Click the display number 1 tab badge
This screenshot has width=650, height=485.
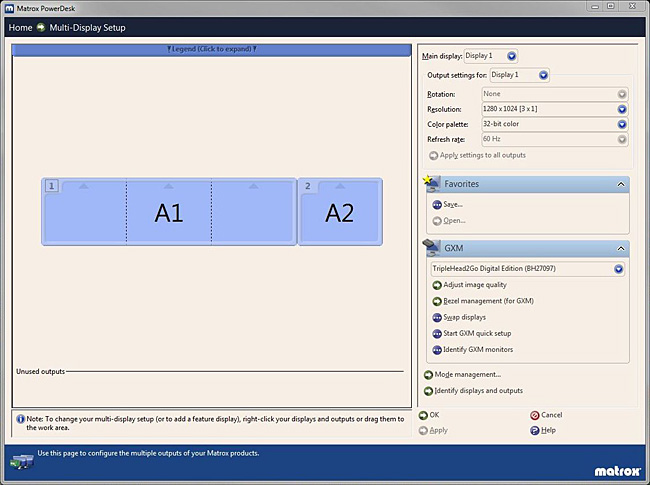(52, 186)
